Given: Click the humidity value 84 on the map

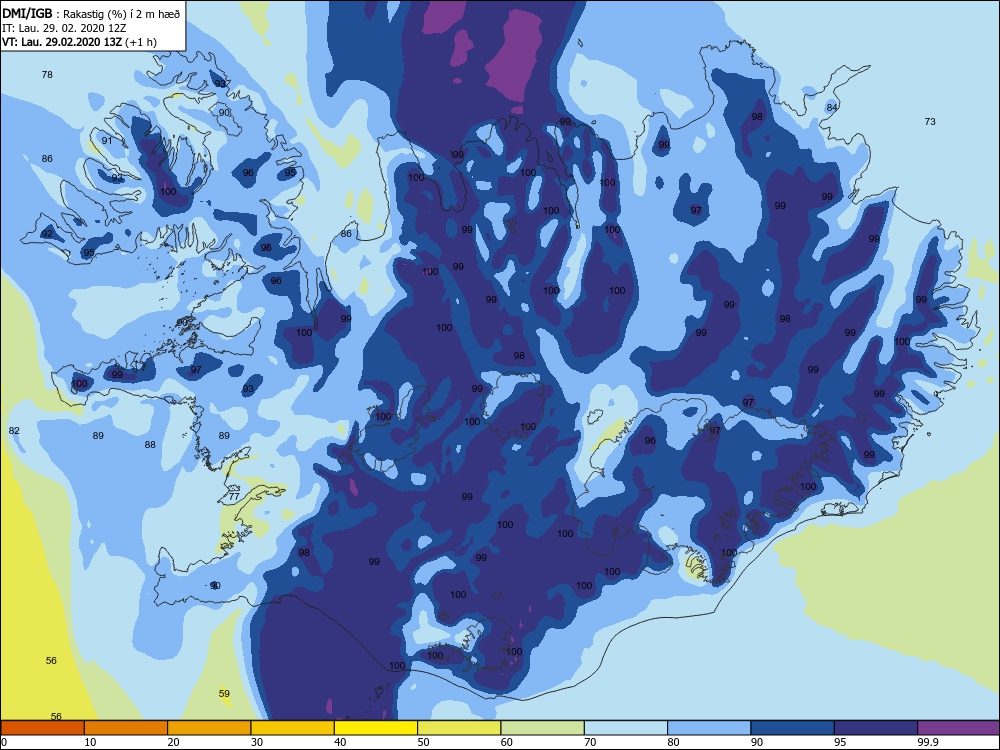Looking at the screenshot, I should 832,107.
